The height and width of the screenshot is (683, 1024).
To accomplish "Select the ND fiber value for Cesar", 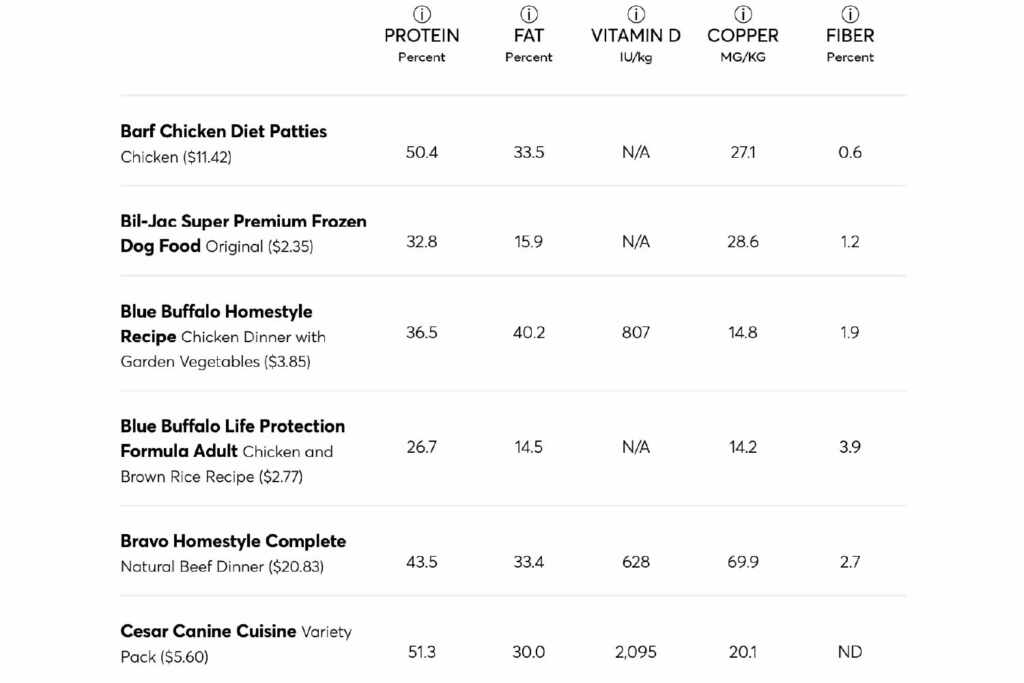I will [850, 652].
